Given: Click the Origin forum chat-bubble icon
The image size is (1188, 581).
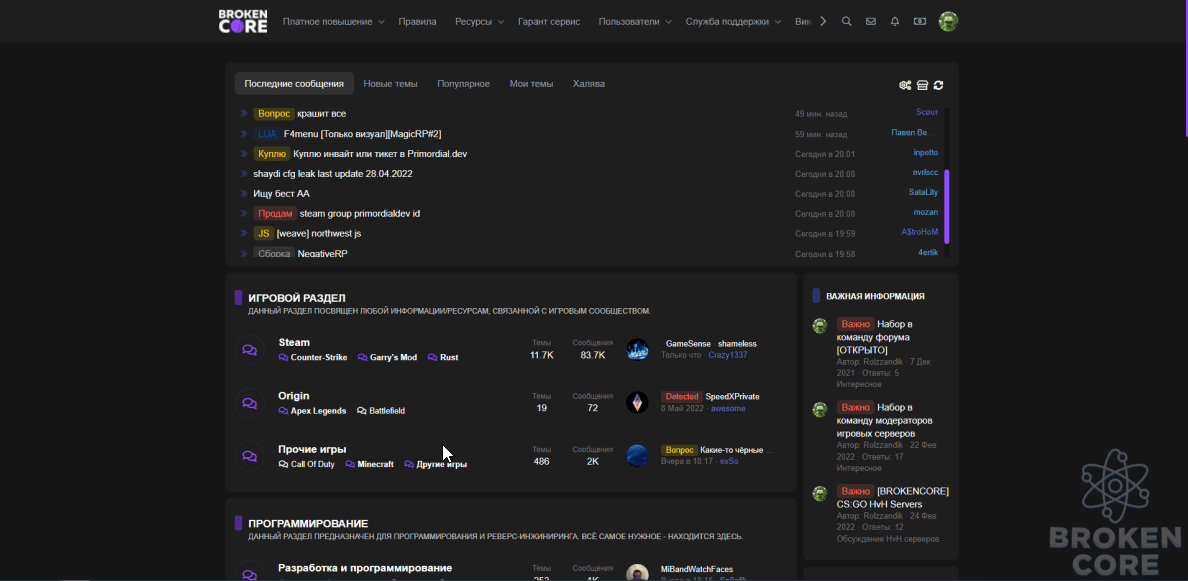Looking at the screenshot, I should pyautogui.click(x=249, y=403).
